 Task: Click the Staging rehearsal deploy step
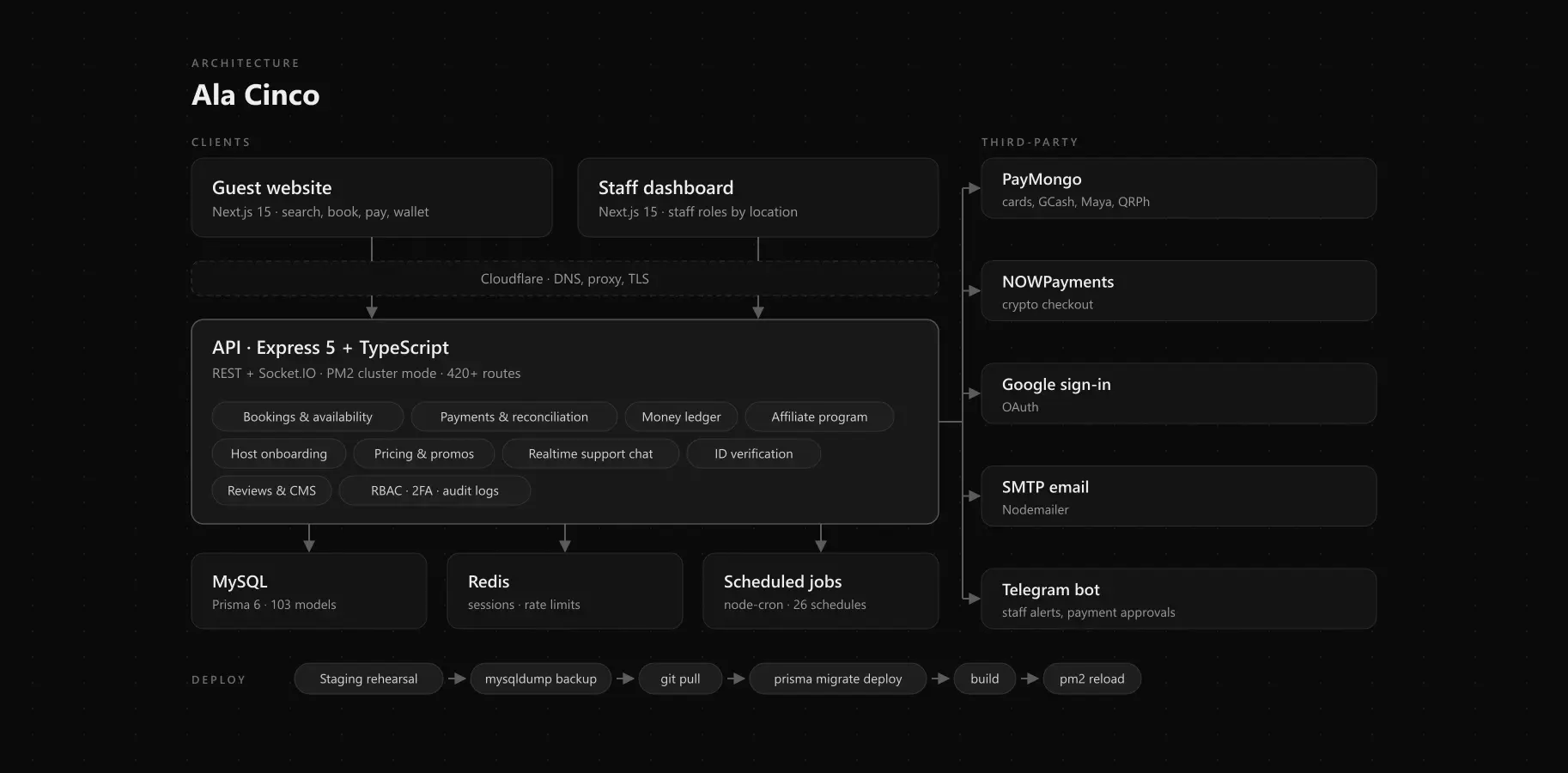pos(368,679)
